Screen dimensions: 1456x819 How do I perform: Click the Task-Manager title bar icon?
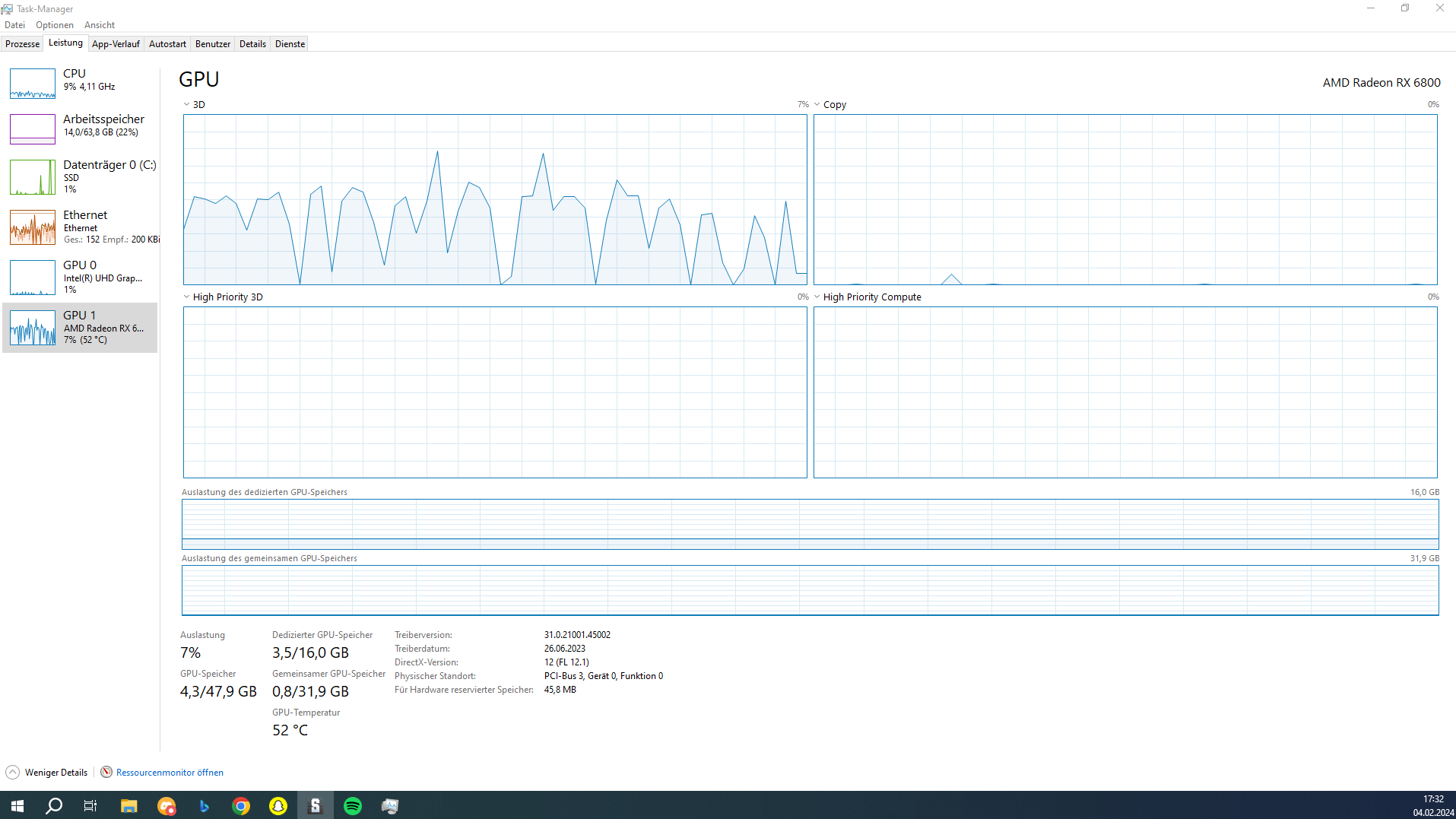pos(7,8)
